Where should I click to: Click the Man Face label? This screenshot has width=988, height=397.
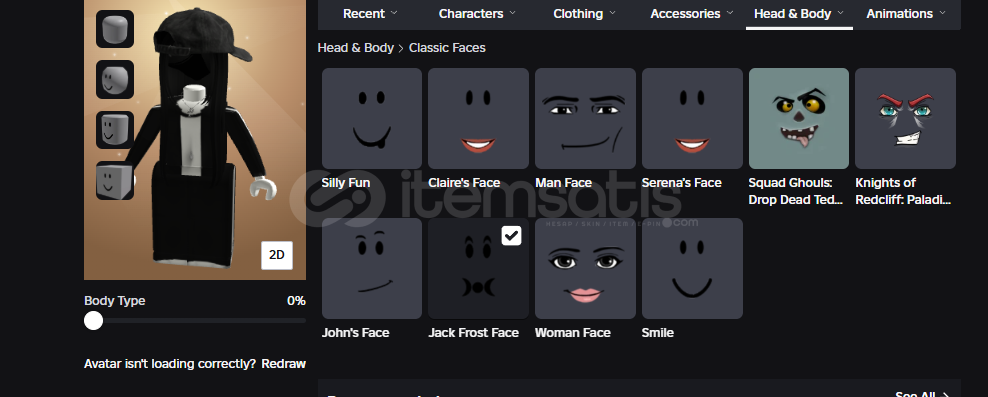pos(563,183)
